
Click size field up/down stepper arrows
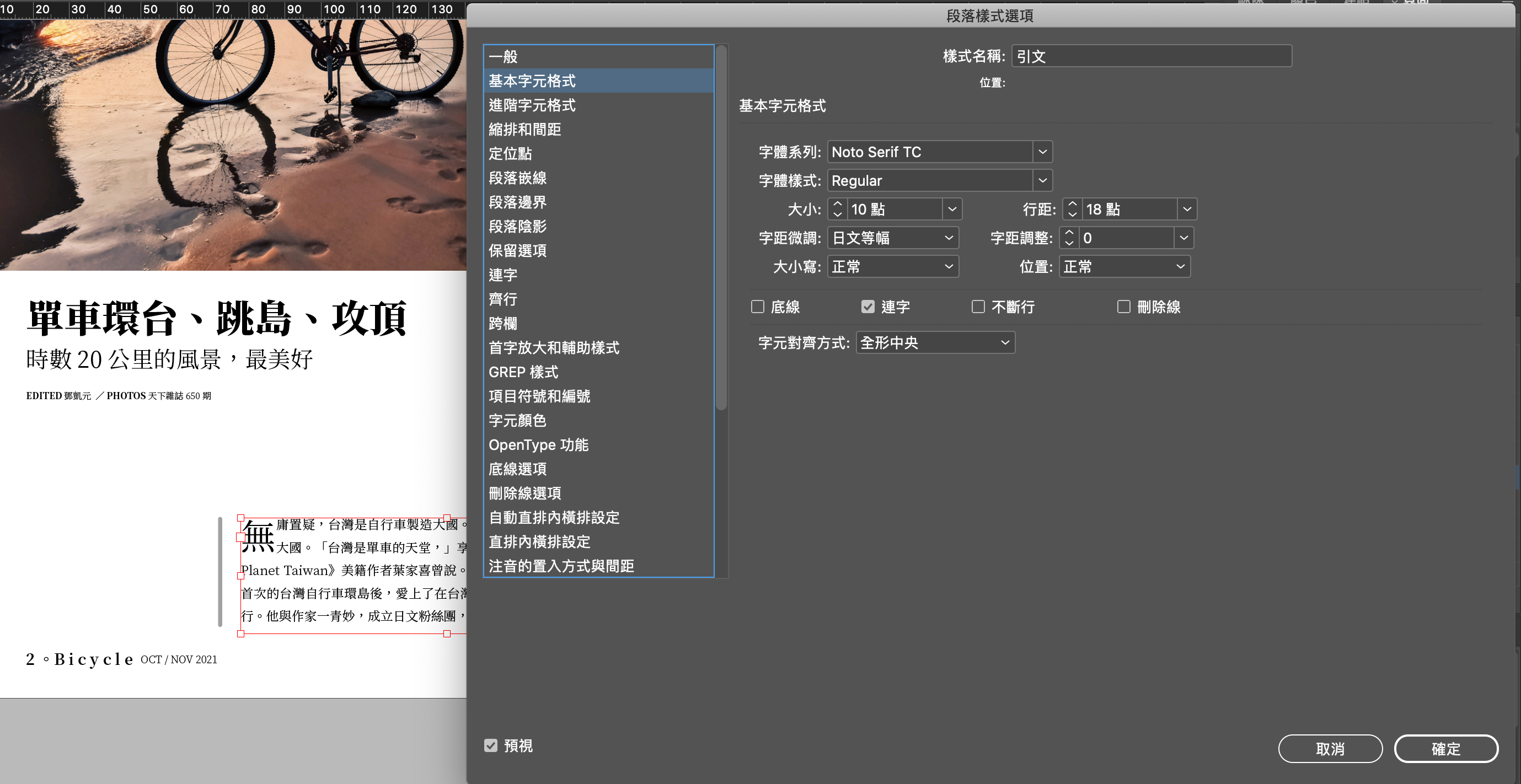(837, 209)
